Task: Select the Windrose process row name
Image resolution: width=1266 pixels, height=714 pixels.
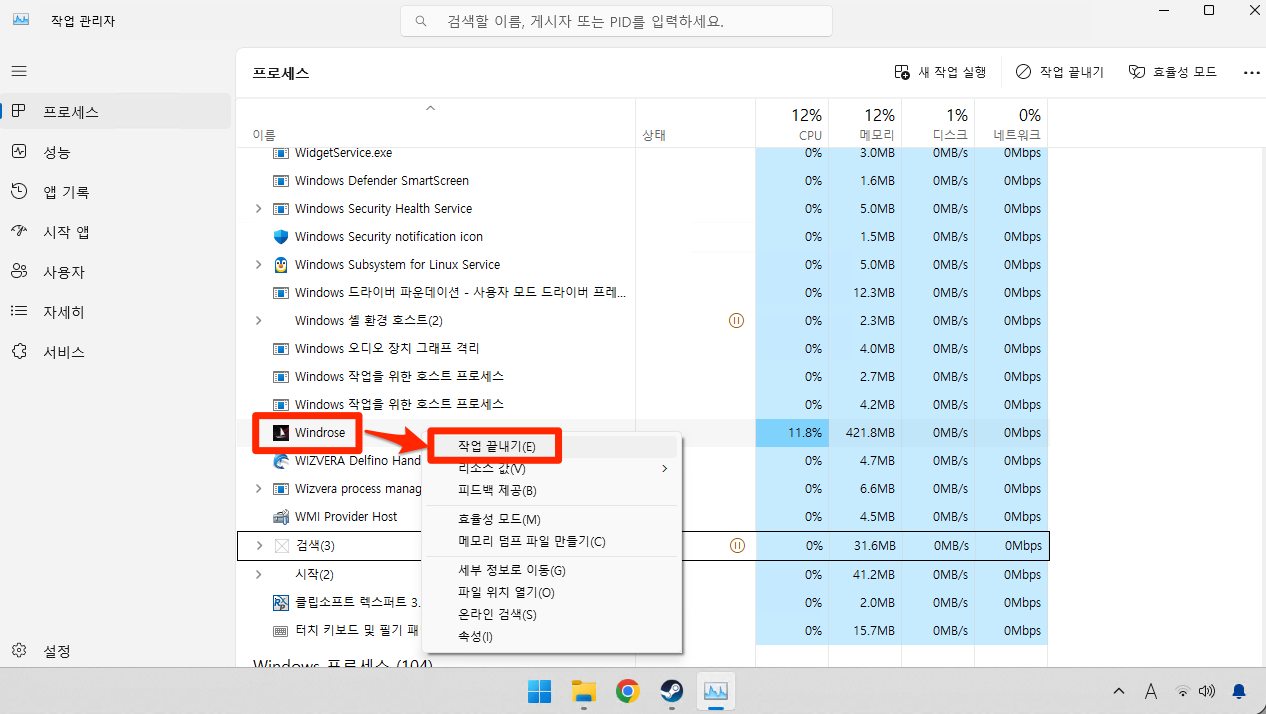Action: pos(320,433)
